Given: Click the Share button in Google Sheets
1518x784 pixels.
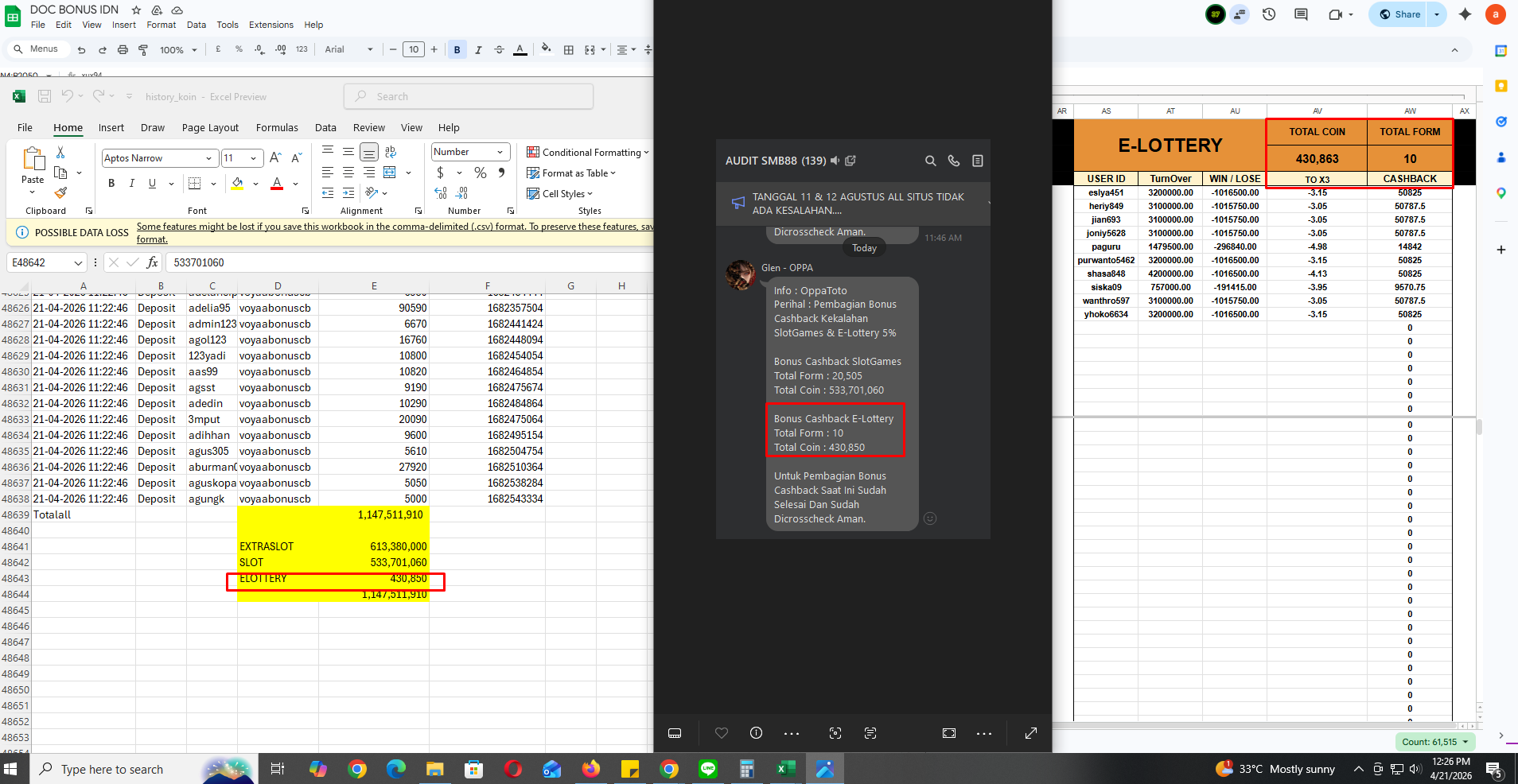Looking at the screenshot, I should pos(1399,14).
